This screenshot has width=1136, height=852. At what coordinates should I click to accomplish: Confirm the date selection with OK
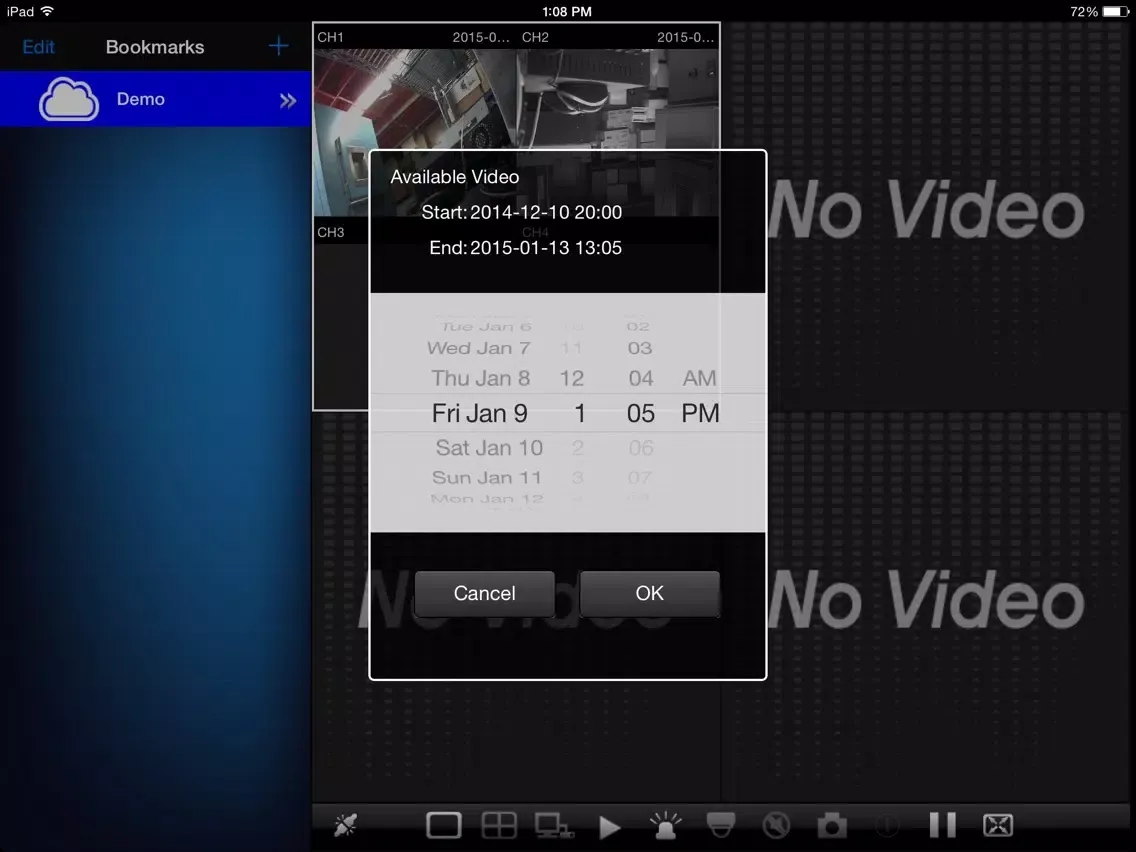pos(650,593)
